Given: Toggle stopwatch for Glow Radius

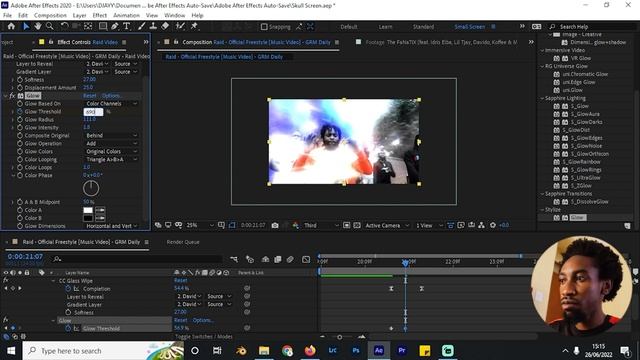Looking at the screenshot, I should [20, 120].
